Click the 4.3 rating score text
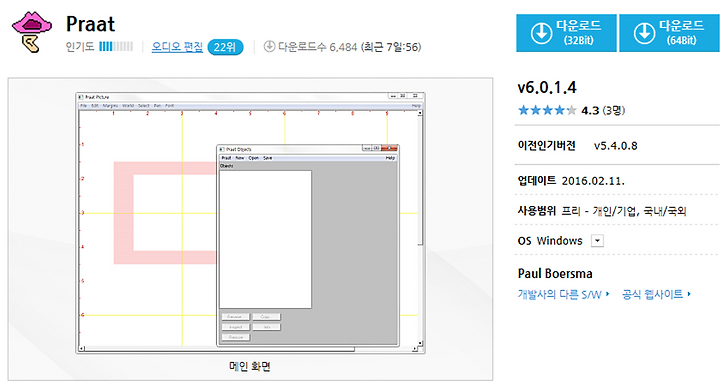 [590, 111]
